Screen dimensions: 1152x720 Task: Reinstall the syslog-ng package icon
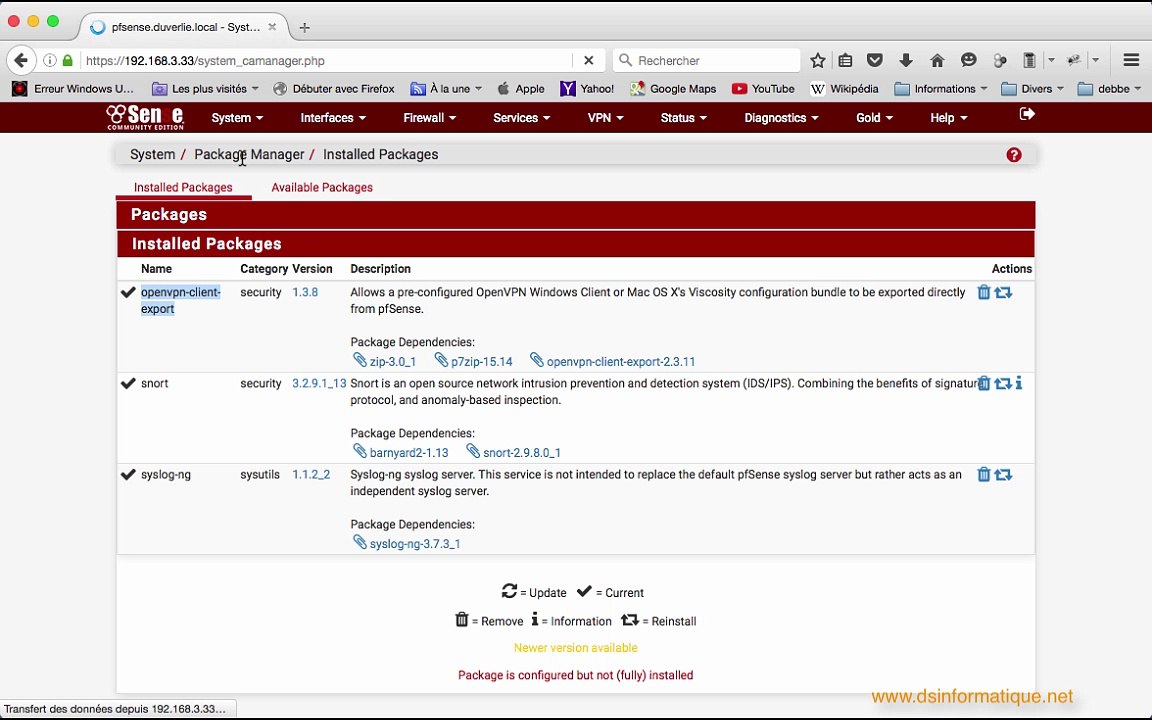point(1003,475)
